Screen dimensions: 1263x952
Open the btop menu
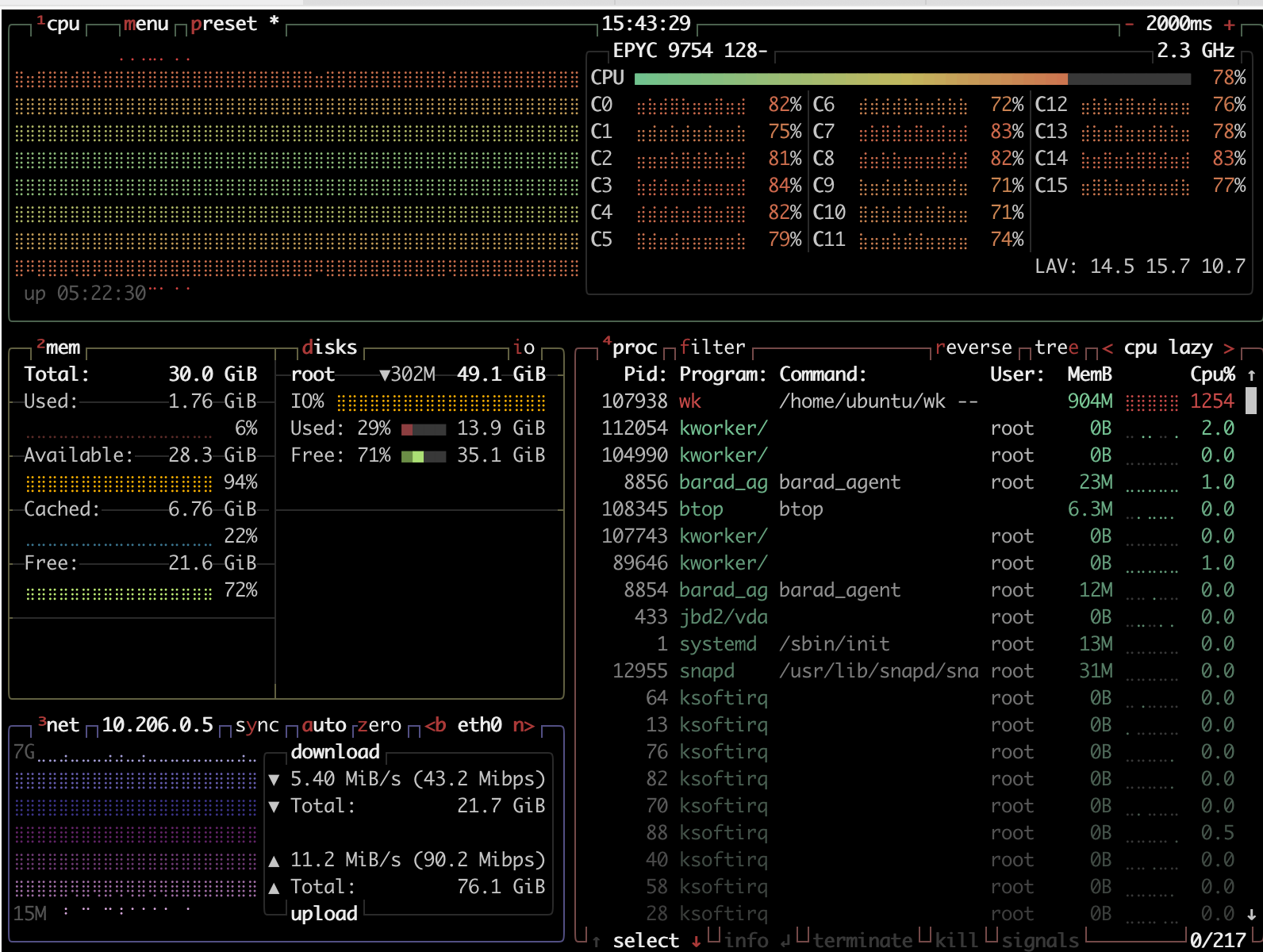[146, 25]
